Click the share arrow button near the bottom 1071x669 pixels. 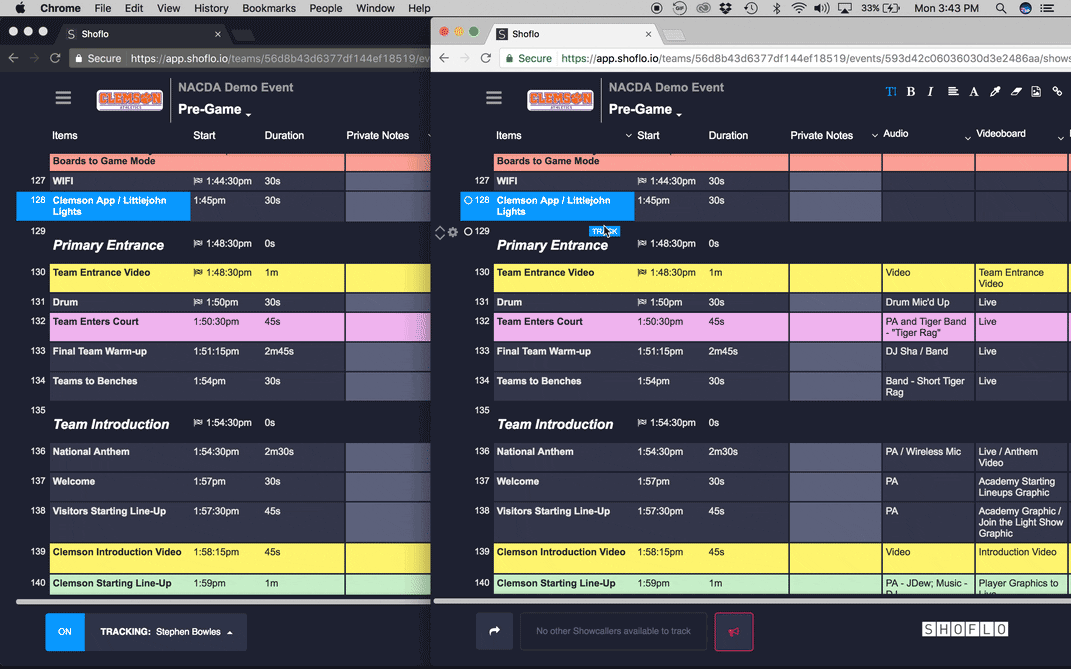(x=495, y=630)
